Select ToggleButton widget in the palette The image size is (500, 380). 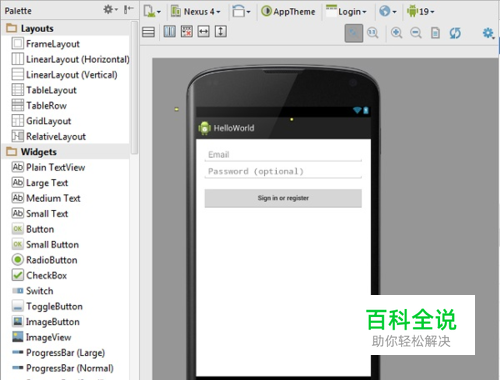coord(47,306)
